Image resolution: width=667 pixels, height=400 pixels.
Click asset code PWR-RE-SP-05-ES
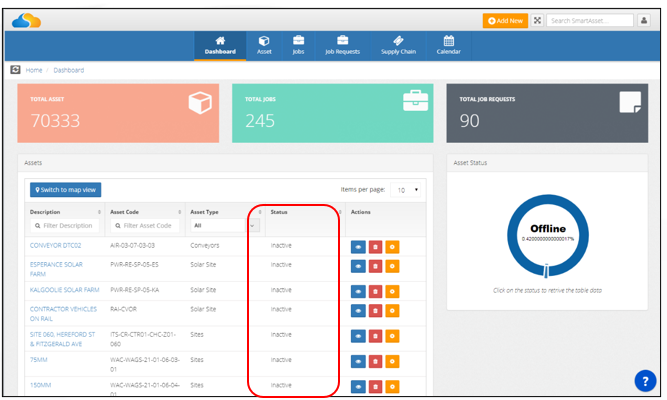(134, 265)
